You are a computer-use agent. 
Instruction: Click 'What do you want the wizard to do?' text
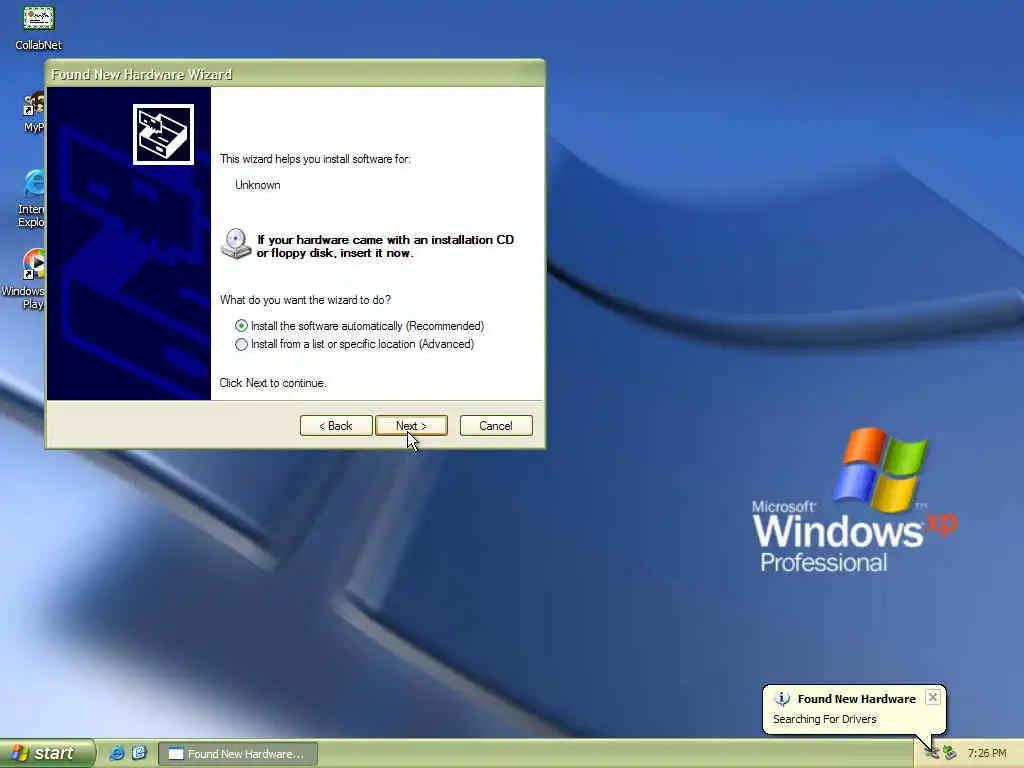(305, 300)
